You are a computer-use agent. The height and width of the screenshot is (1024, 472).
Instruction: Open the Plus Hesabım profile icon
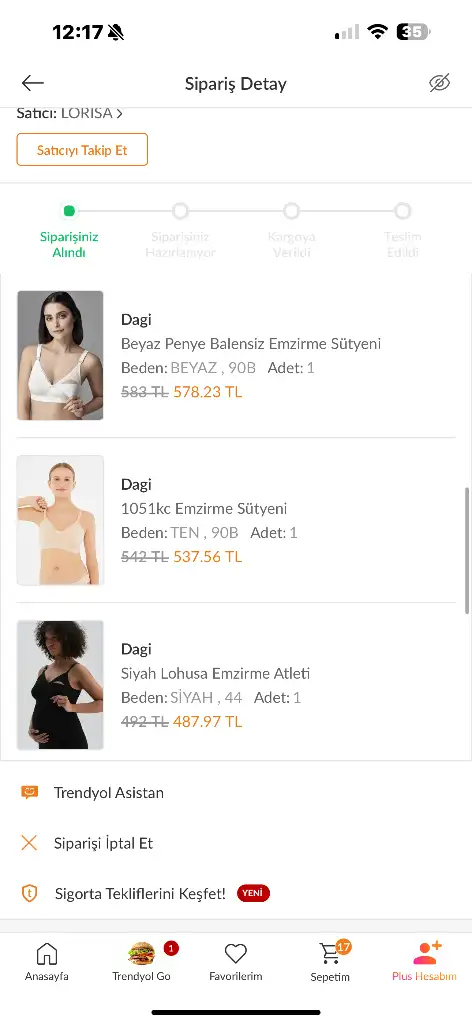[427, 953]
